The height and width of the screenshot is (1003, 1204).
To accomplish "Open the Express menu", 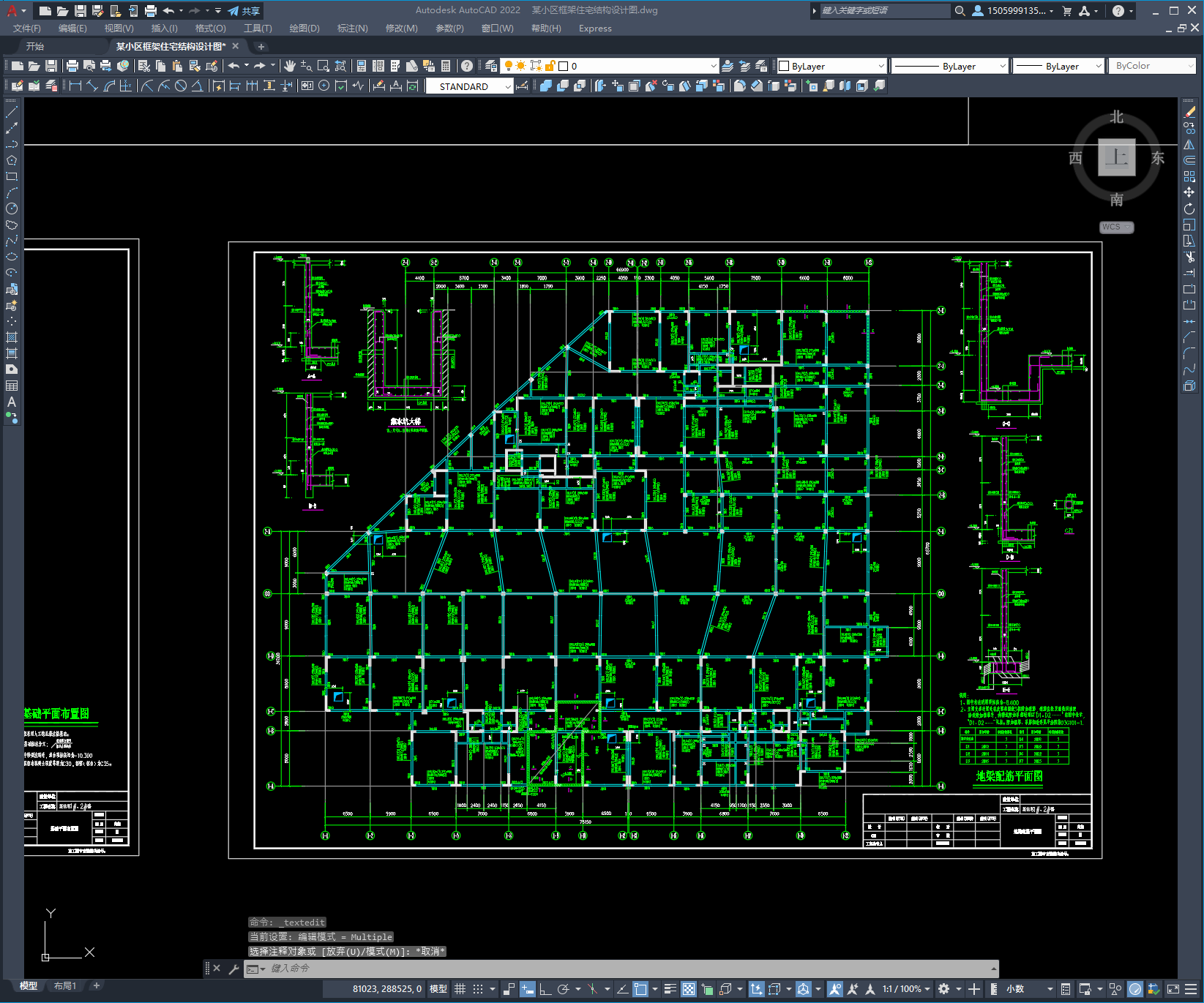I will [x=595, y=29].
